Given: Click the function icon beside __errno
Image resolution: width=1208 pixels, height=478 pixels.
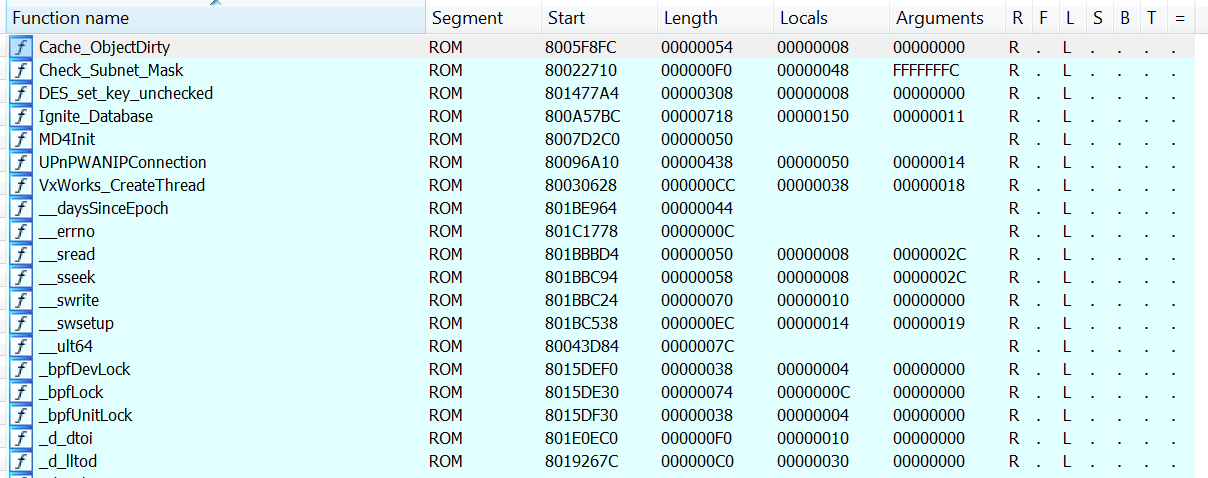Looking at the screenshot, I should click(x=21, y=231).
